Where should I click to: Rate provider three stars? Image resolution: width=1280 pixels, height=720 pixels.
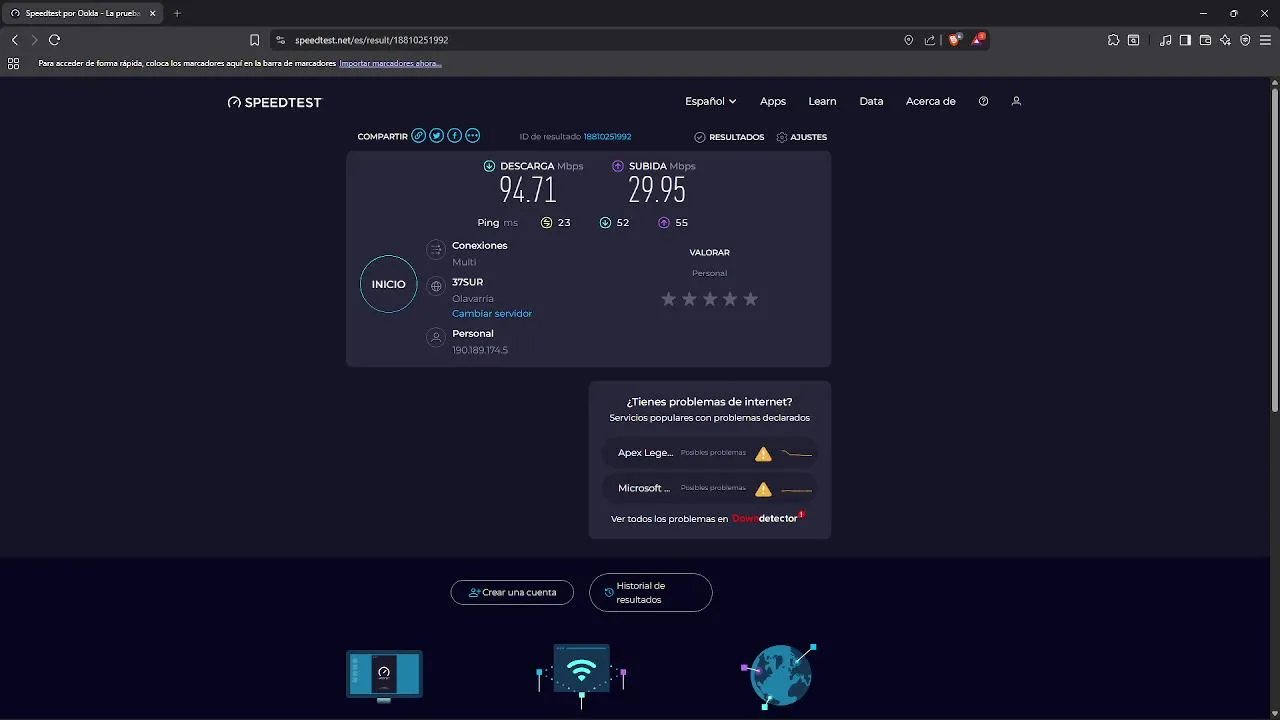pyautogui.click(x=709, y=299)
